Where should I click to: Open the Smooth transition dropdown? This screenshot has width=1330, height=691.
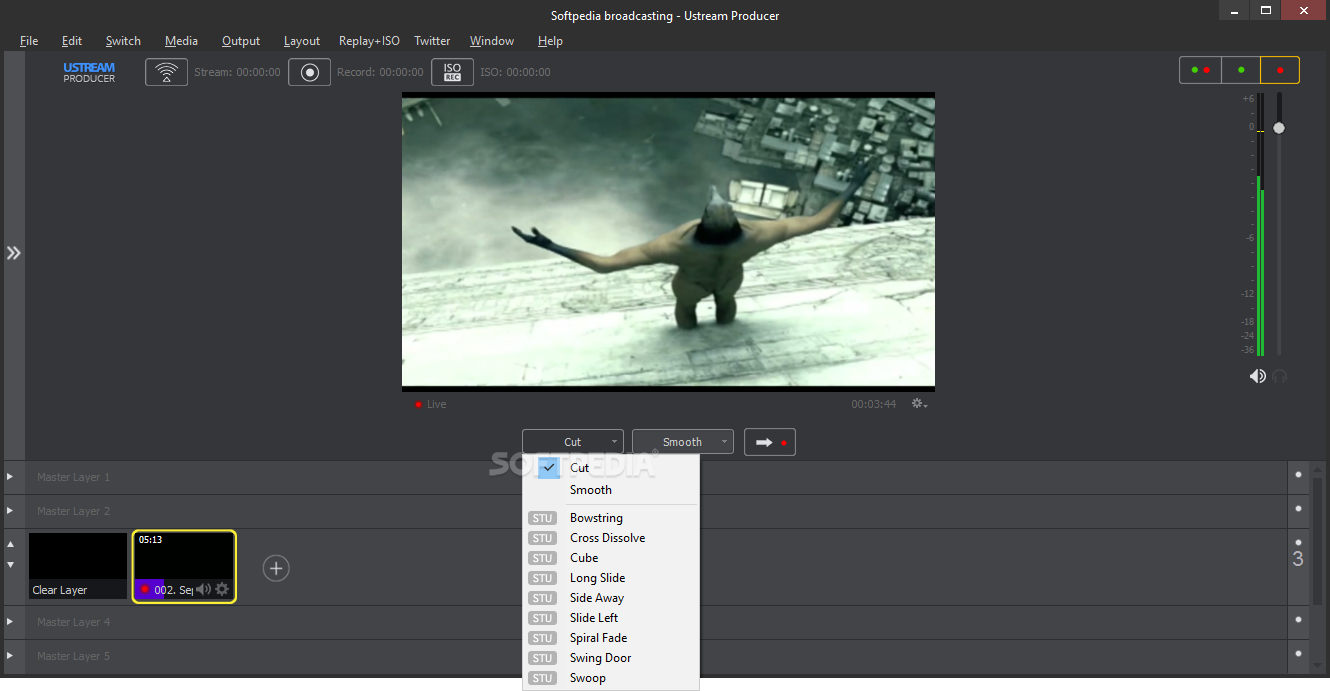683,442
